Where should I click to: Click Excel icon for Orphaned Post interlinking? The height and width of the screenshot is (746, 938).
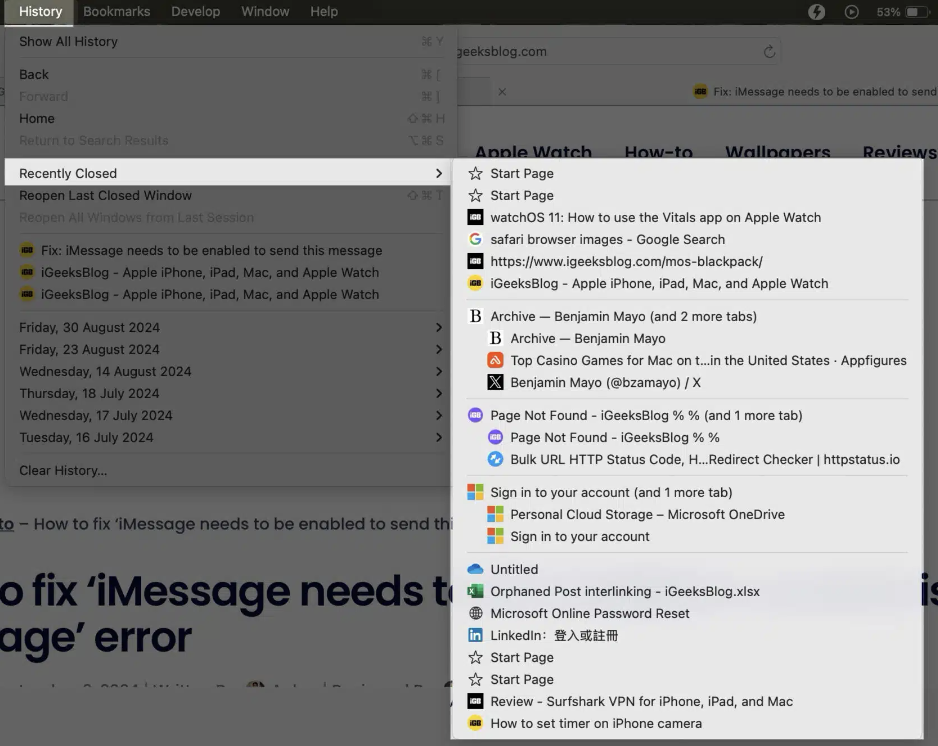click(x=475, y=591)
